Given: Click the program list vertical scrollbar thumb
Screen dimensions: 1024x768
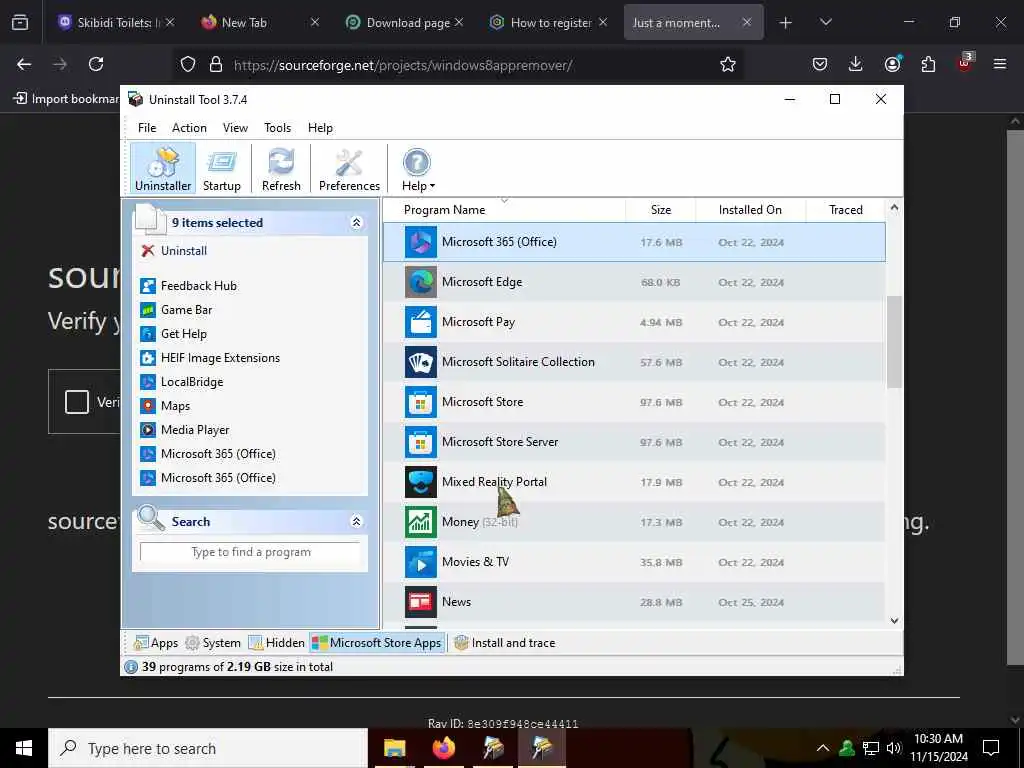Looking at the screenshot, I should 894,342.
